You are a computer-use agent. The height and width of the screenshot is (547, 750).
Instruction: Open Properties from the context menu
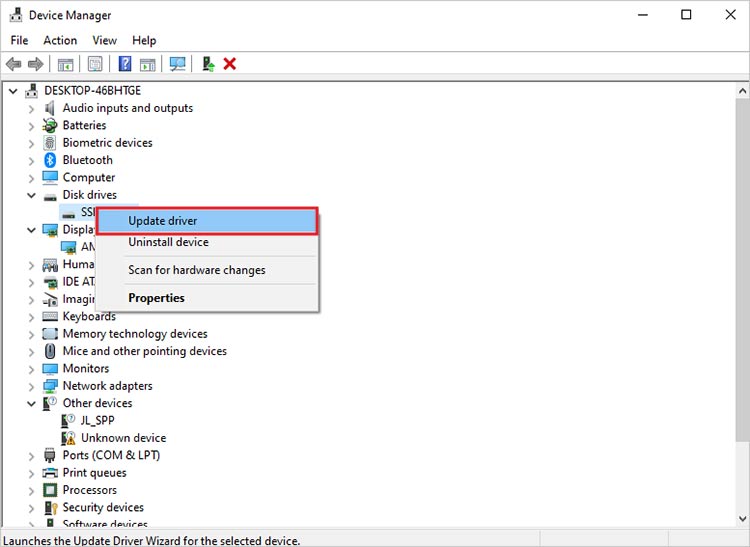click(156, 298)
